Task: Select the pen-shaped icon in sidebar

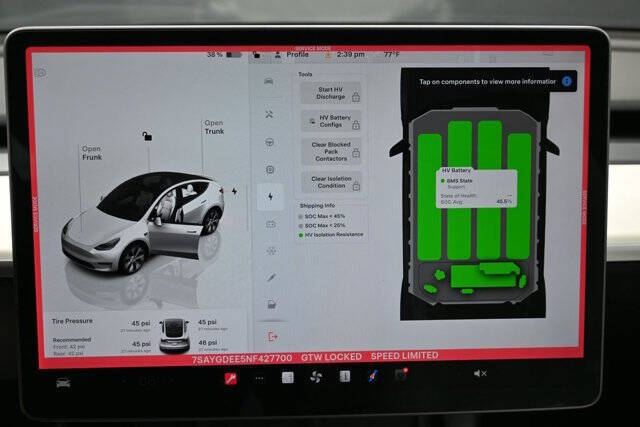Action: 271,278
